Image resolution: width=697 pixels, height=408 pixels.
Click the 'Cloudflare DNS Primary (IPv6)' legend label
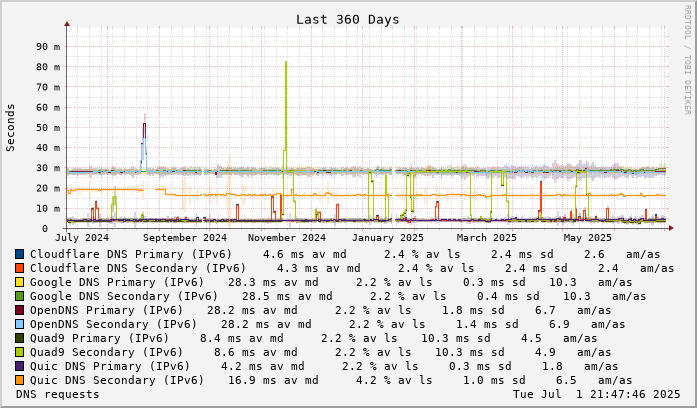click(131, 254)
